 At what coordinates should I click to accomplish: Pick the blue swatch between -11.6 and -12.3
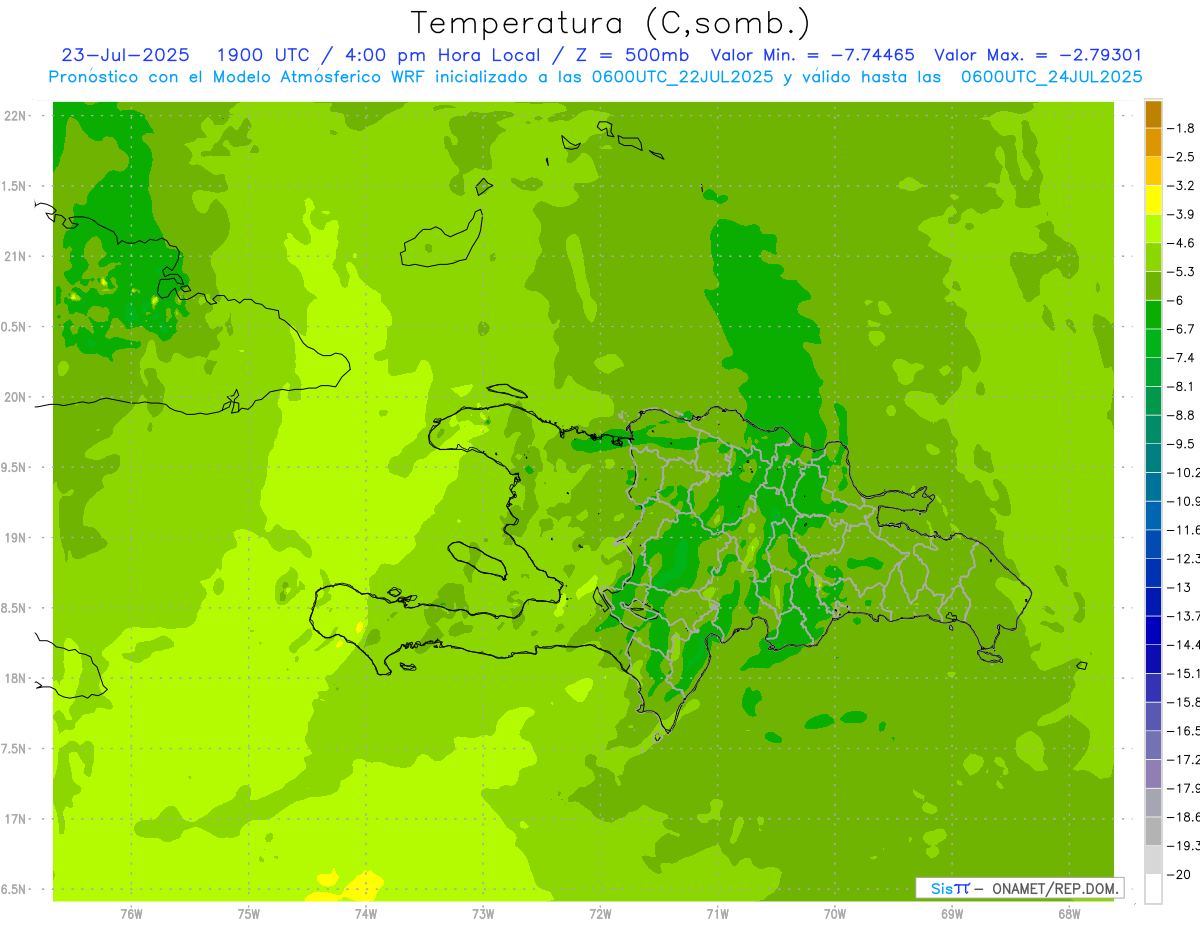[x=1153, y=544]
